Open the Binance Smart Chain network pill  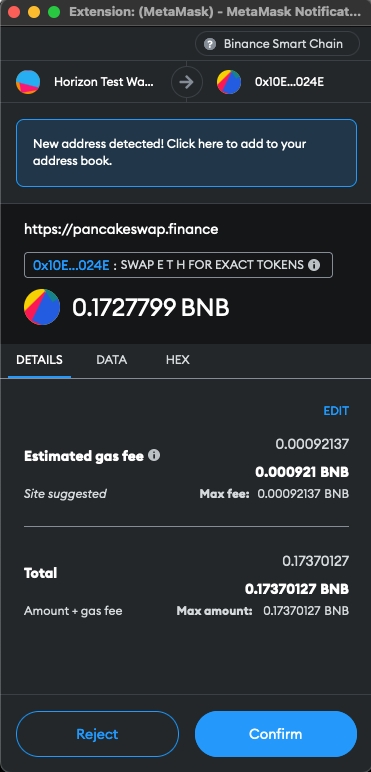(278, 44)
